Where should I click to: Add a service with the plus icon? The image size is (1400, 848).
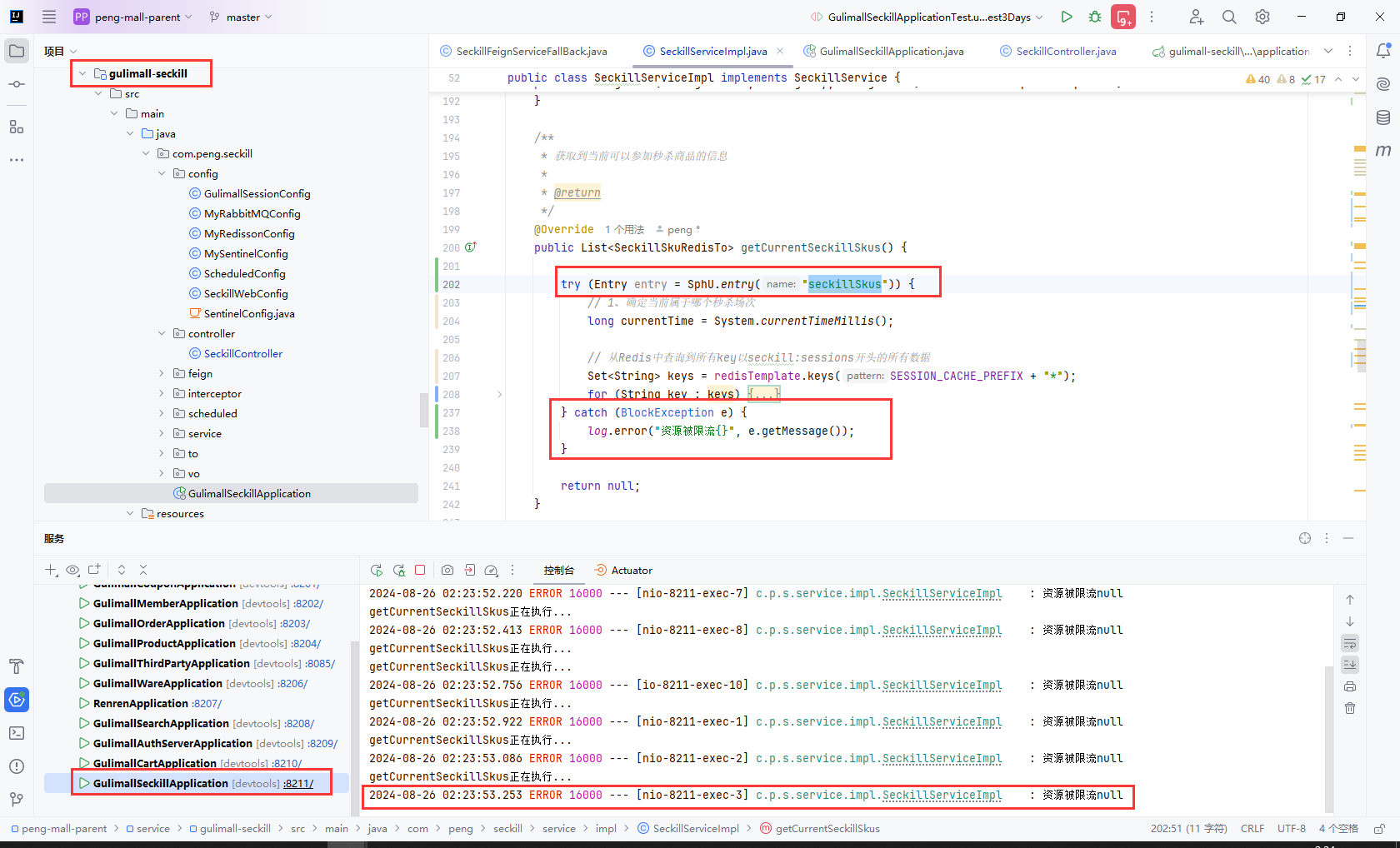click(x=51, y=570)
